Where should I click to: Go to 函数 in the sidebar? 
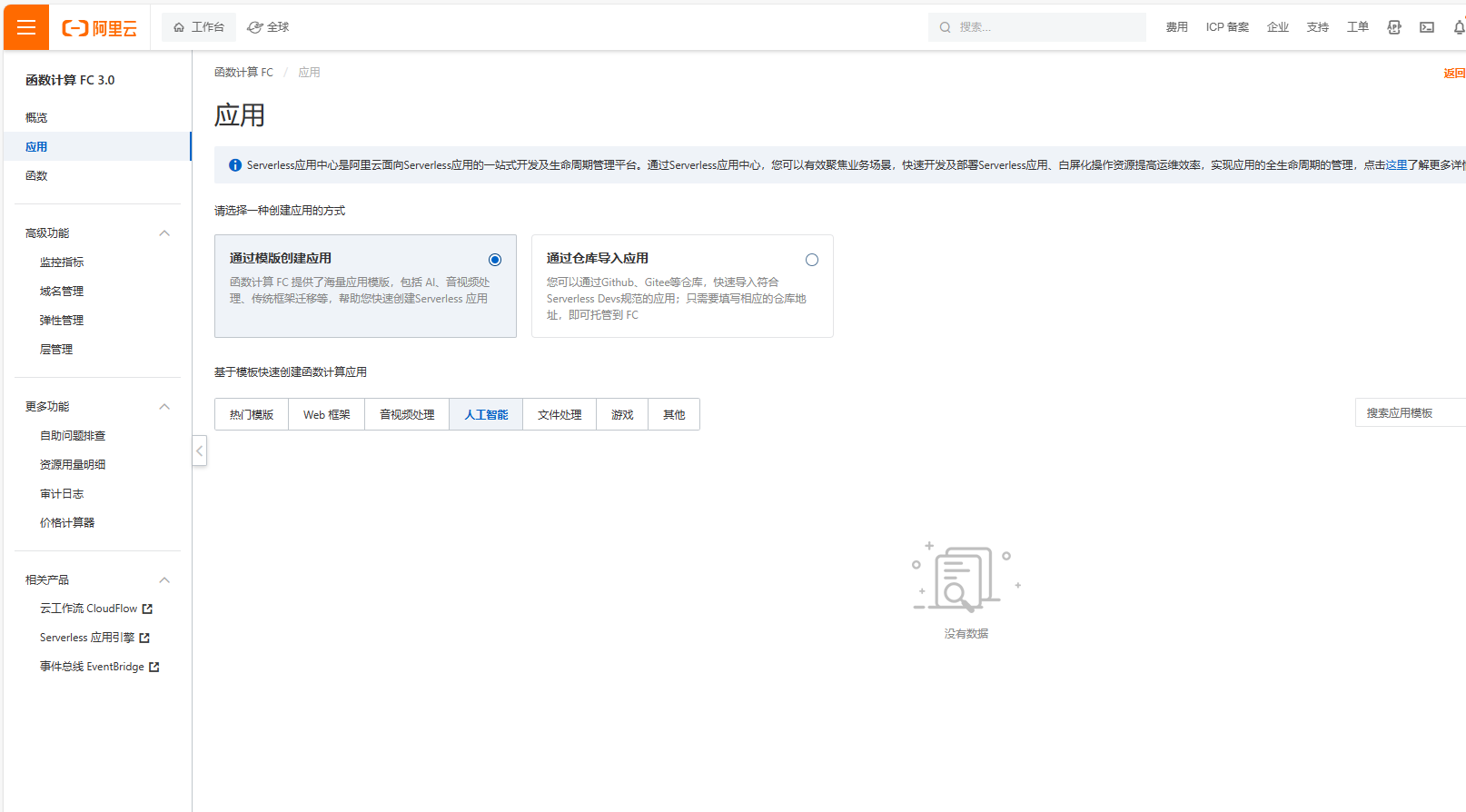tap(36, 176)
